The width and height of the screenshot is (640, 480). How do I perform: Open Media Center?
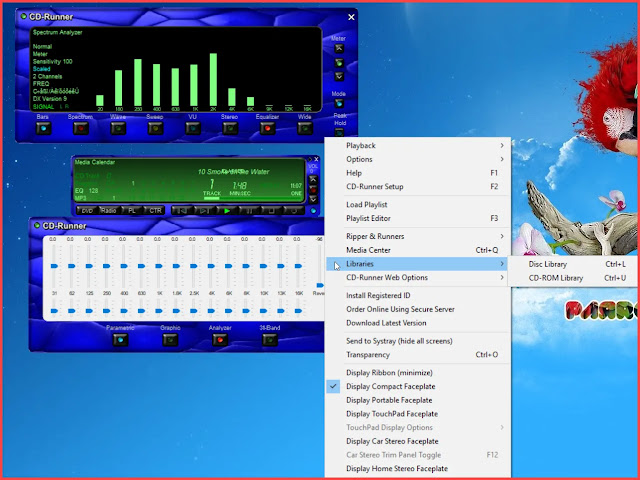pyautogui.click(x=418, y=250)
